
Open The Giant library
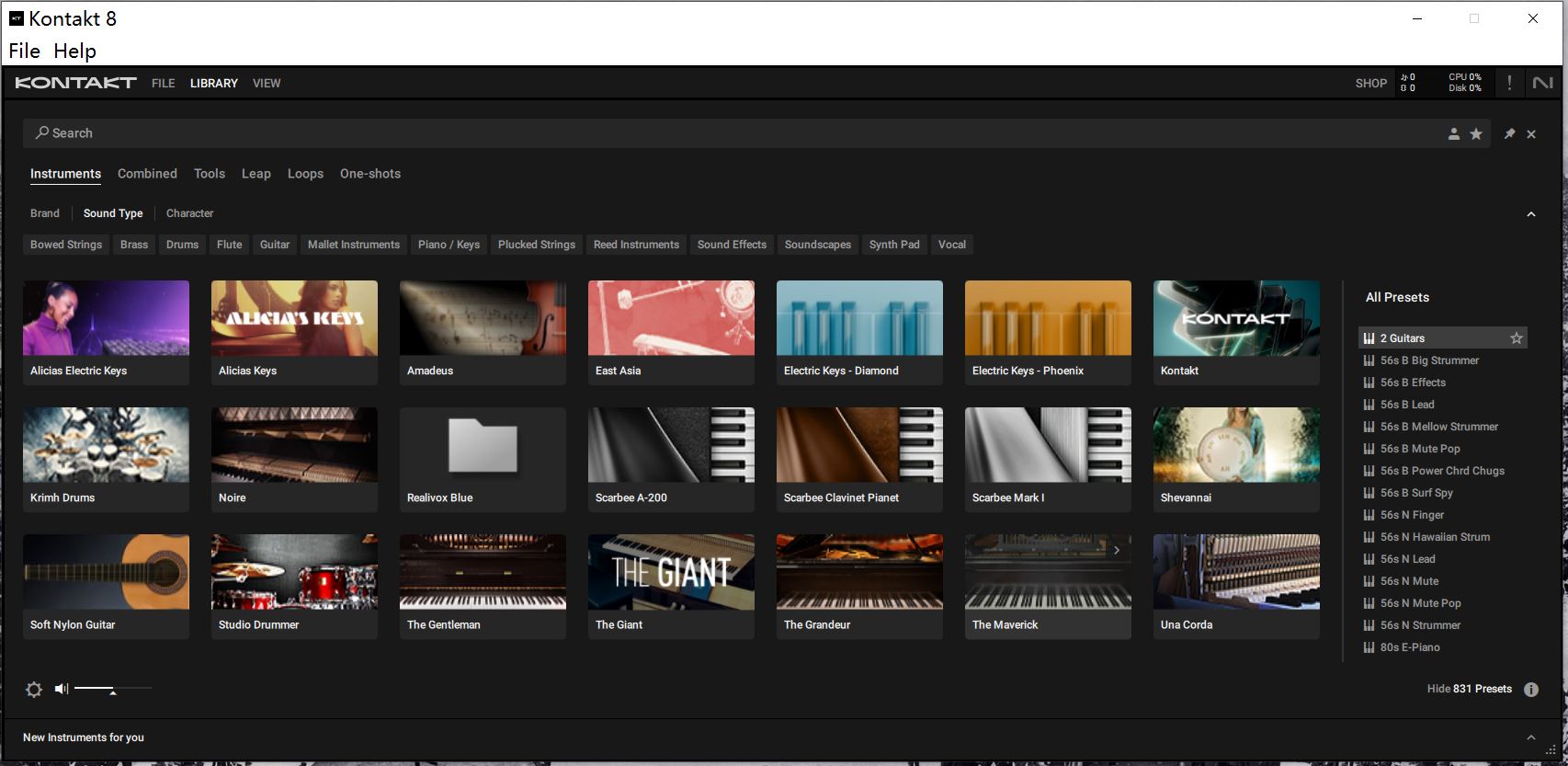(x=672, y=586)
